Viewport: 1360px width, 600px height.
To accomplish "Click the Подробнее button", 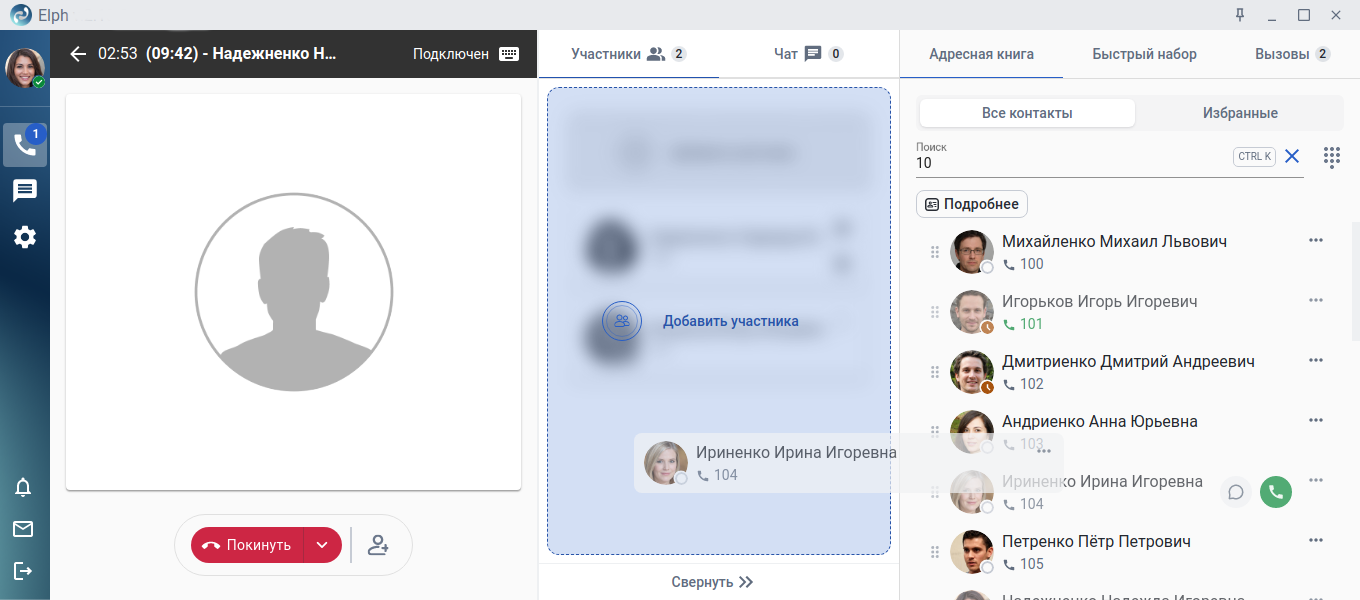I will (972, 204).
